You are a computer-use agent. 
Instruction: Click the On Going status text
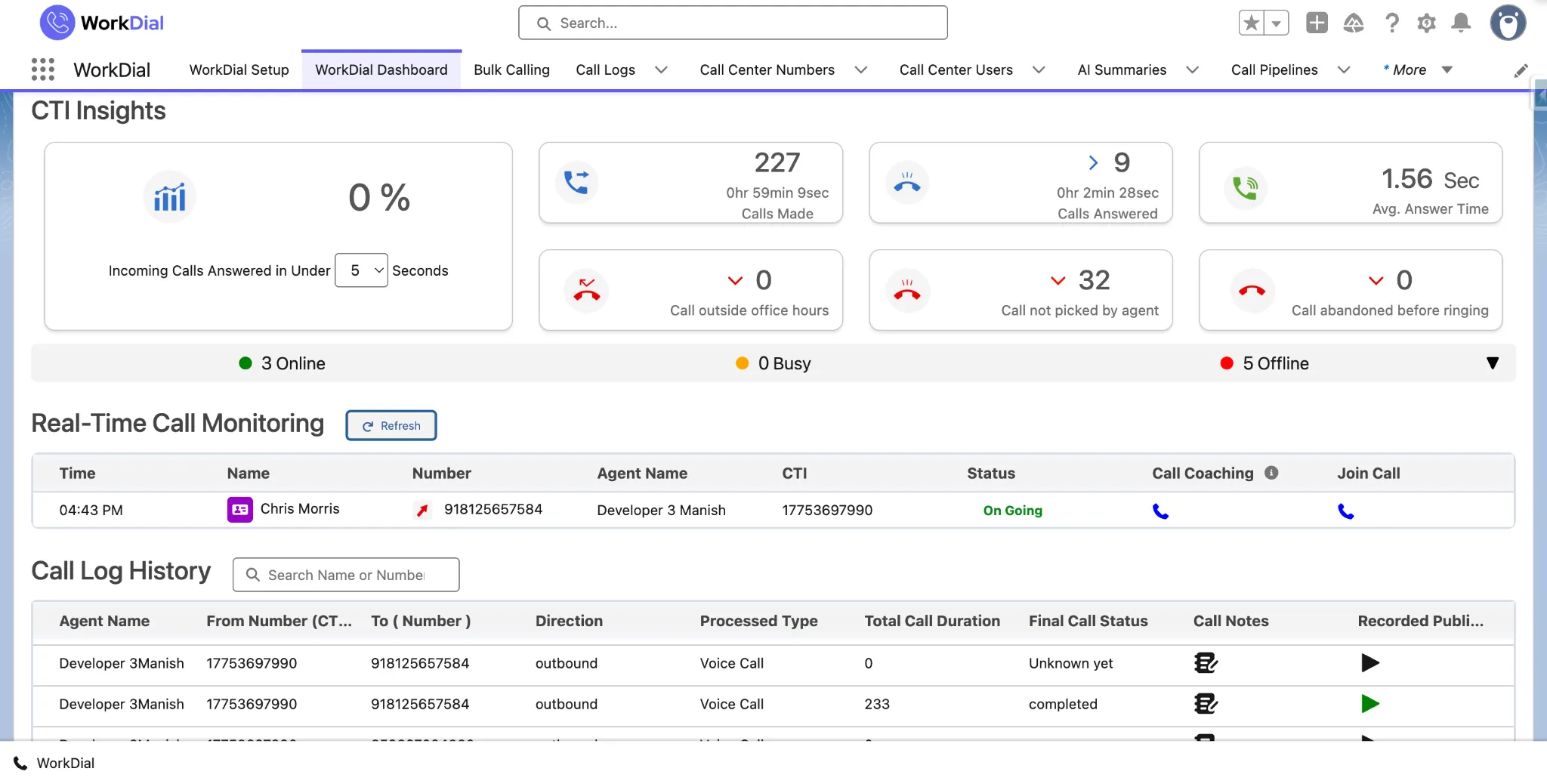pos(1012,511)
